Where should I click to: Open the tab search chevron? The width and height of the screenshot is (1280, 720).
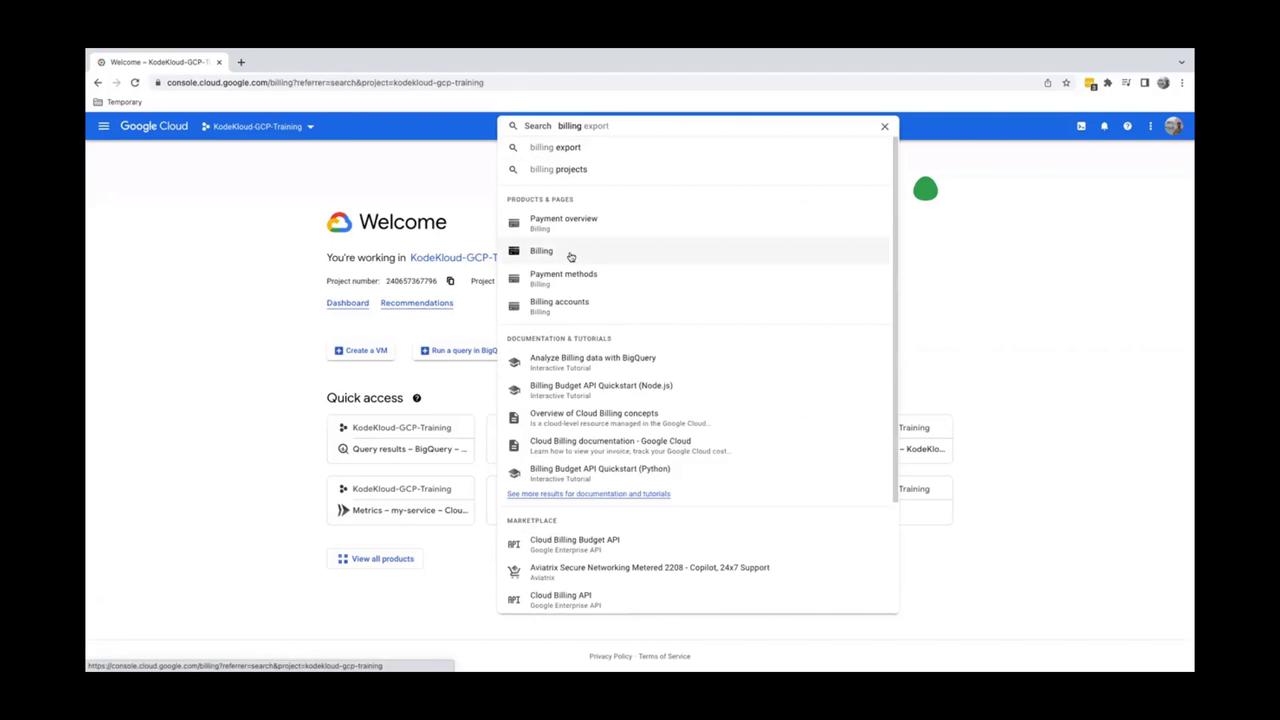[1181, 62]
